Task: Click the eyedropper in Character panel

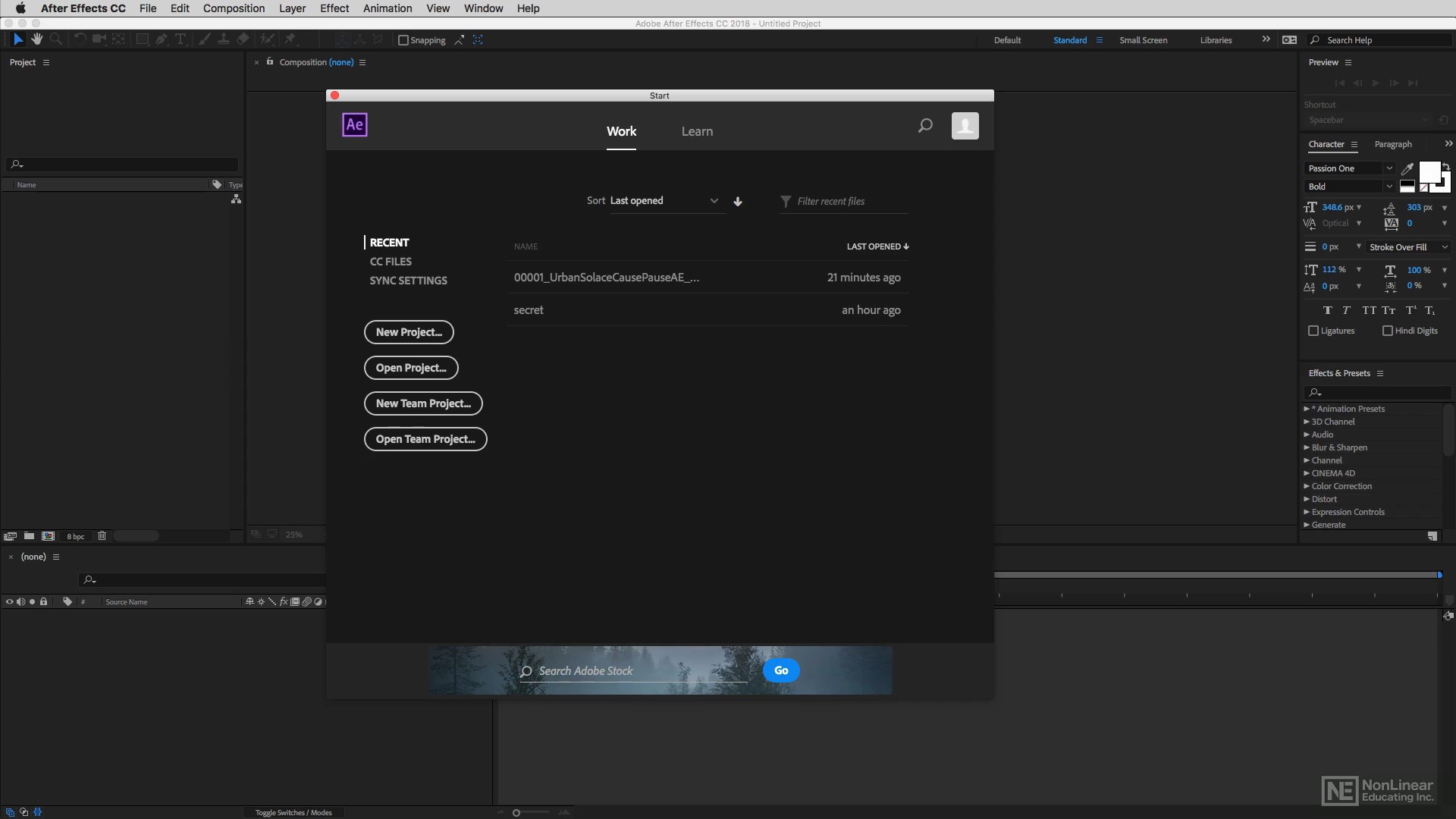Action: tap(1407, 168)
